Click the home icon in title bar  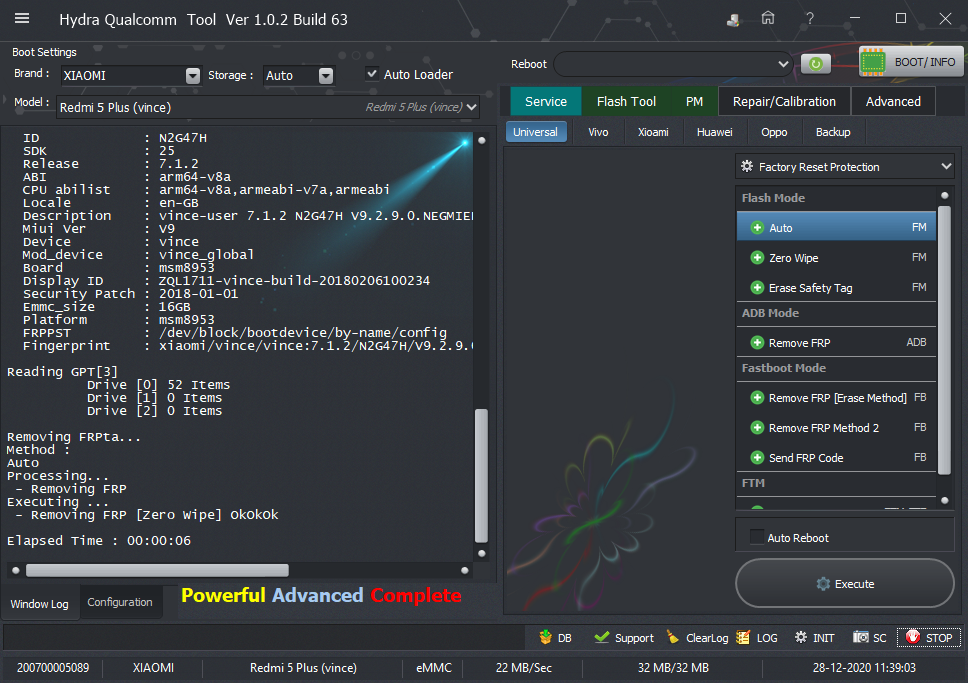coord(767,19)
